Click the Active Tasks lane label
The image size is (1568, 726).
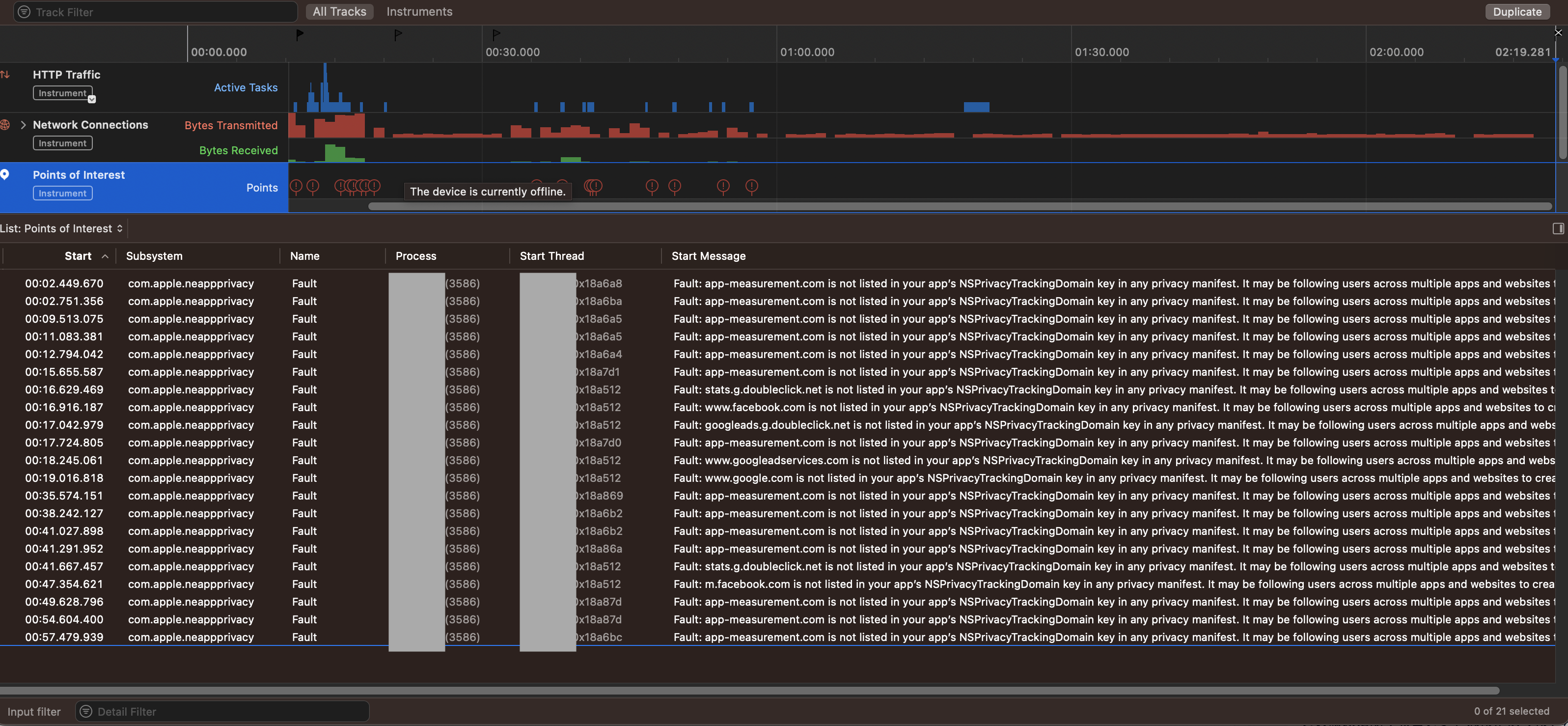coord(246,88)
